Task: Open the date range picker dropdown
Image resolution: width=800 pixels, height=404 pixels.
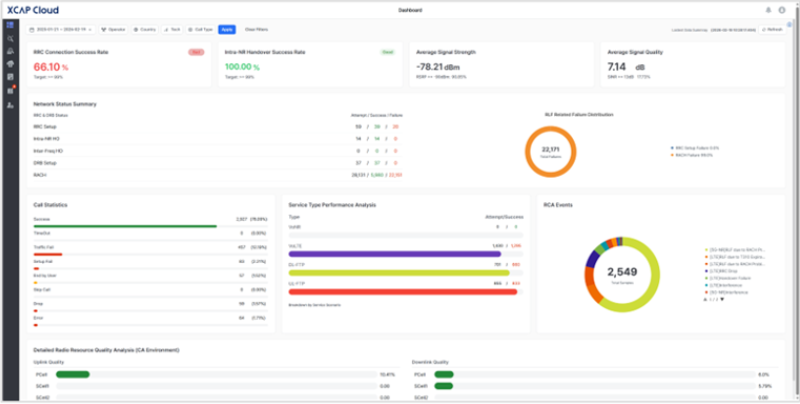Action: tap(61, 30)
